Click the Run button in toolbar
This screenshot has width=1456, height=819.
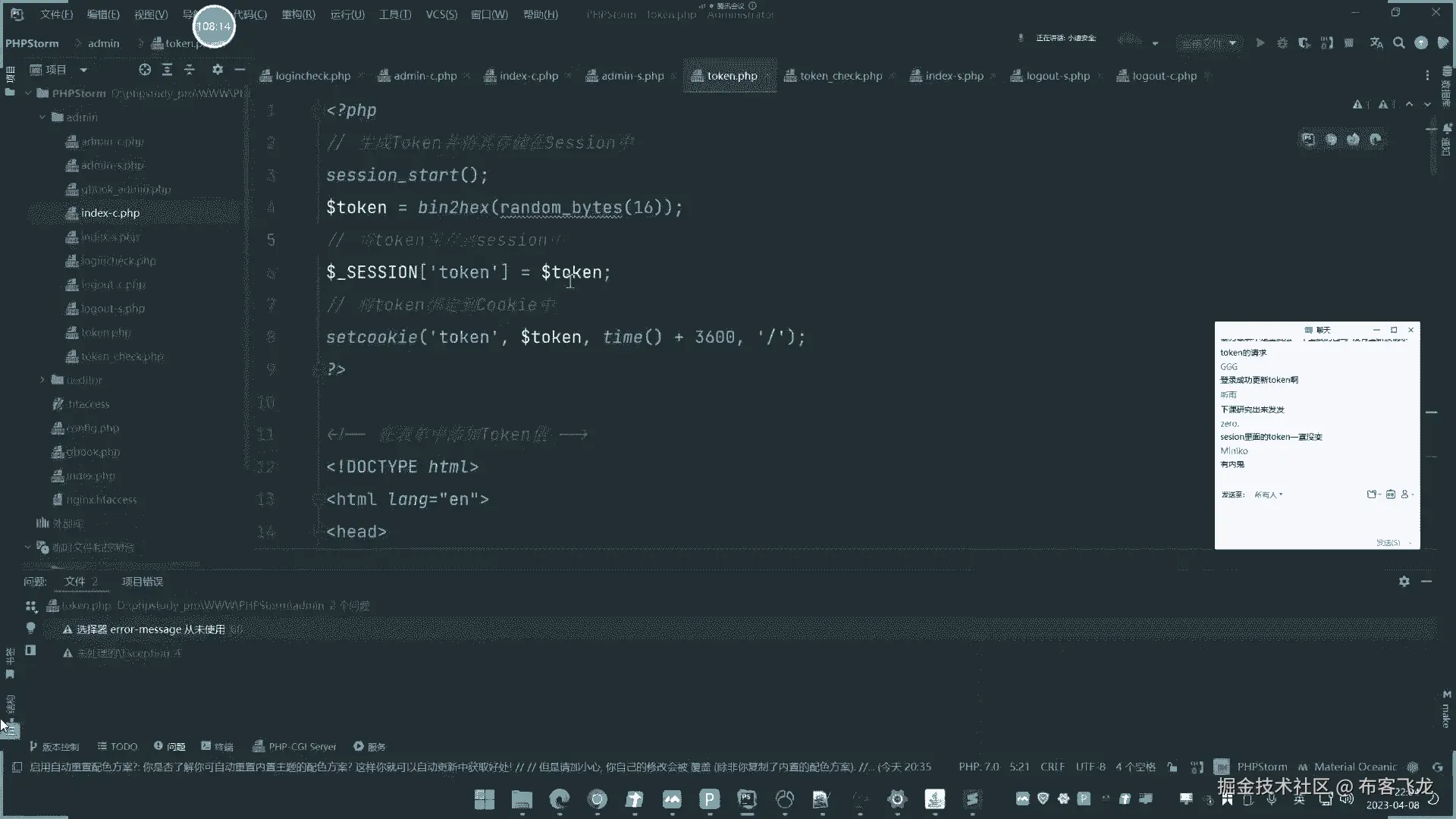coord(1260,43)
